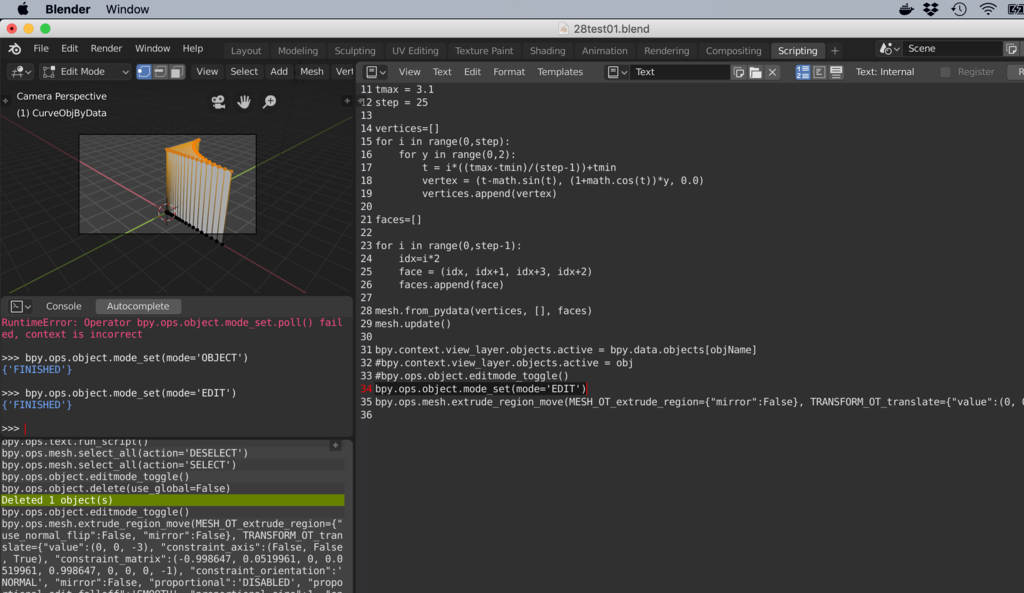
Task: Open the scene browse dropdown
Action: click(889, 49)
